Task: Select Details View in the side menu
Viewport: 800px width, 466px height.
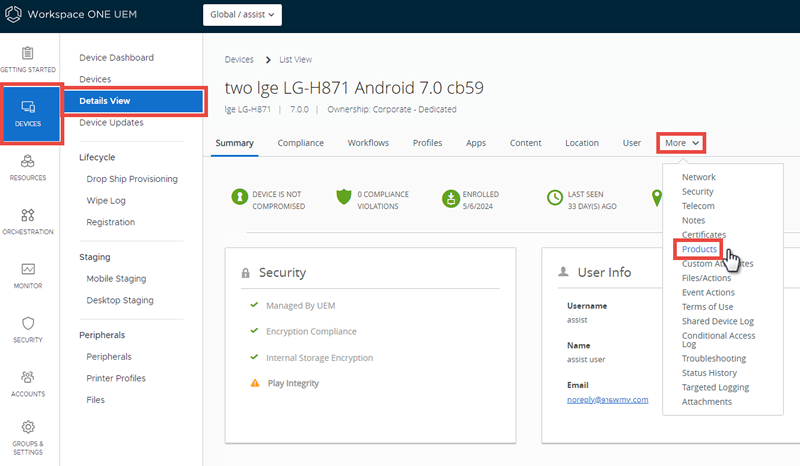Action: pyautogui.click(x=134, y=101)
